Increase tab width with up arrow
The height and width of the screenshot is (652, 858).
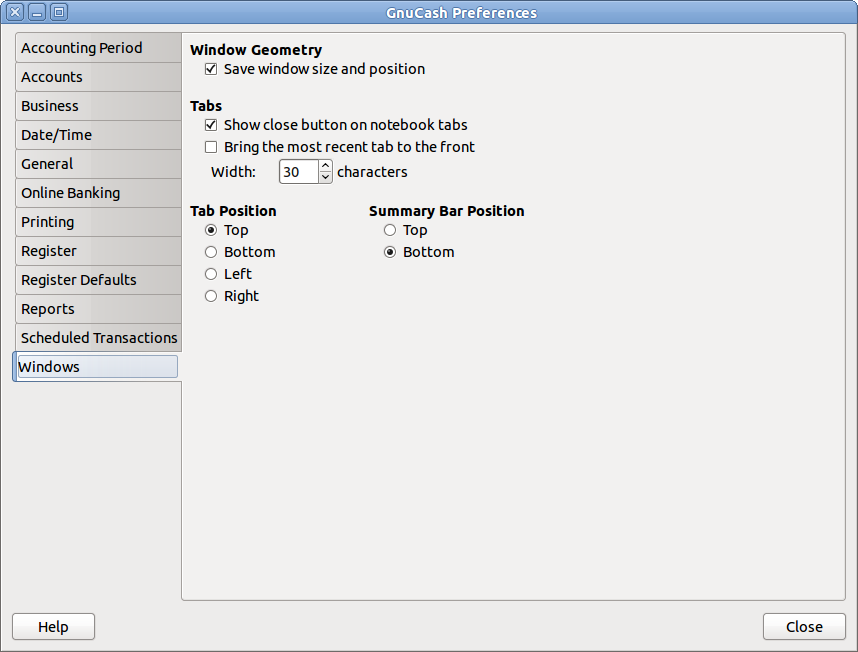tap(326, 166)
